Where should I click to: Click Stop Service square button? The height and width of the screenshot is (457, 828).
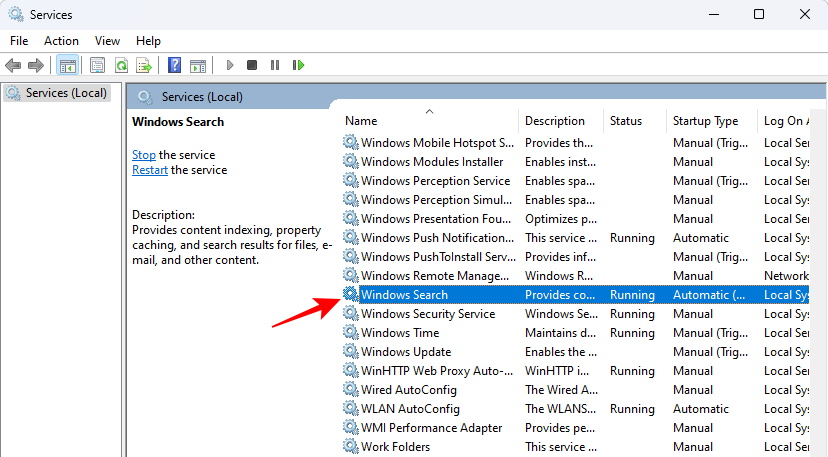click(252, 65)
